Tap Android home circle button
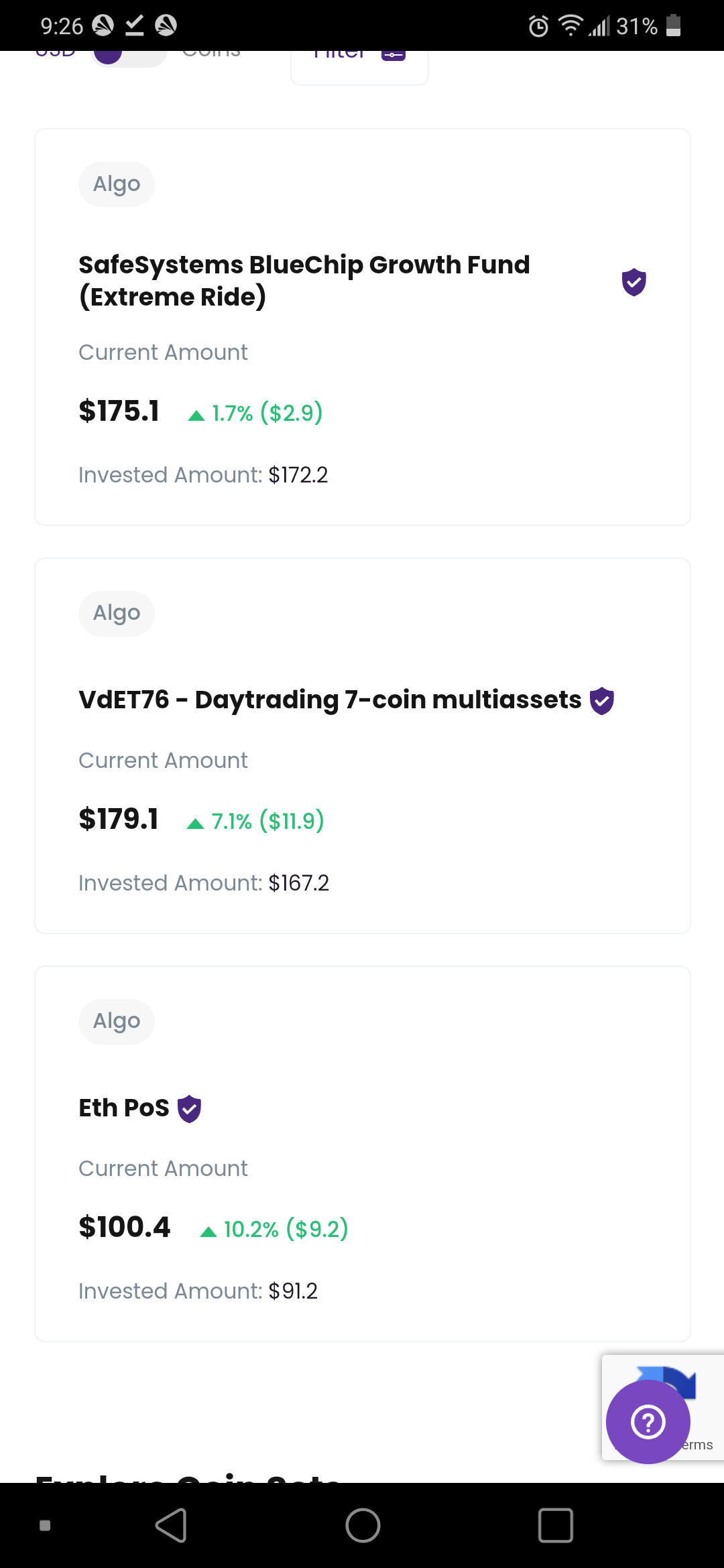The height and width of the screenshot is (1568, 724). click(x=363, y=1526)
